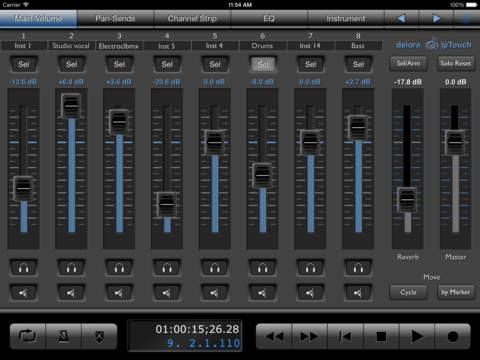Mute the Bass channel
The height and width of the screenshot is (360, 480).
pos(358,293)
